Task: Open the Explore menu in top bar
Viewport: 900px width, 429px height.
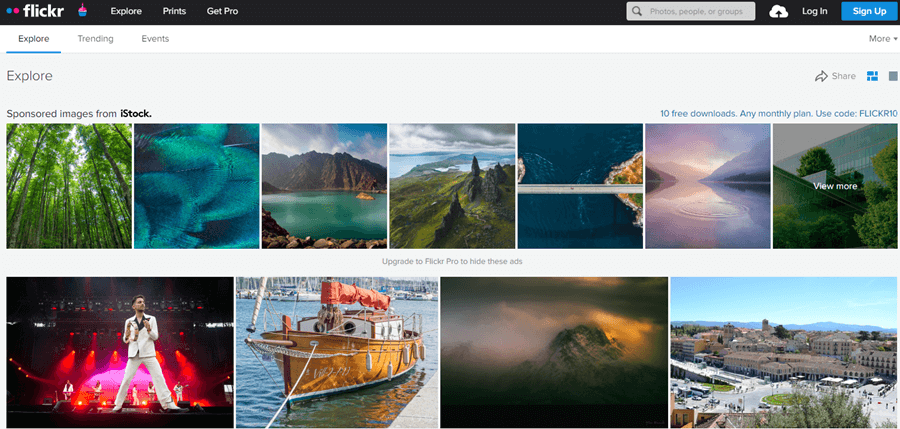Action: [x=126, y=11]
